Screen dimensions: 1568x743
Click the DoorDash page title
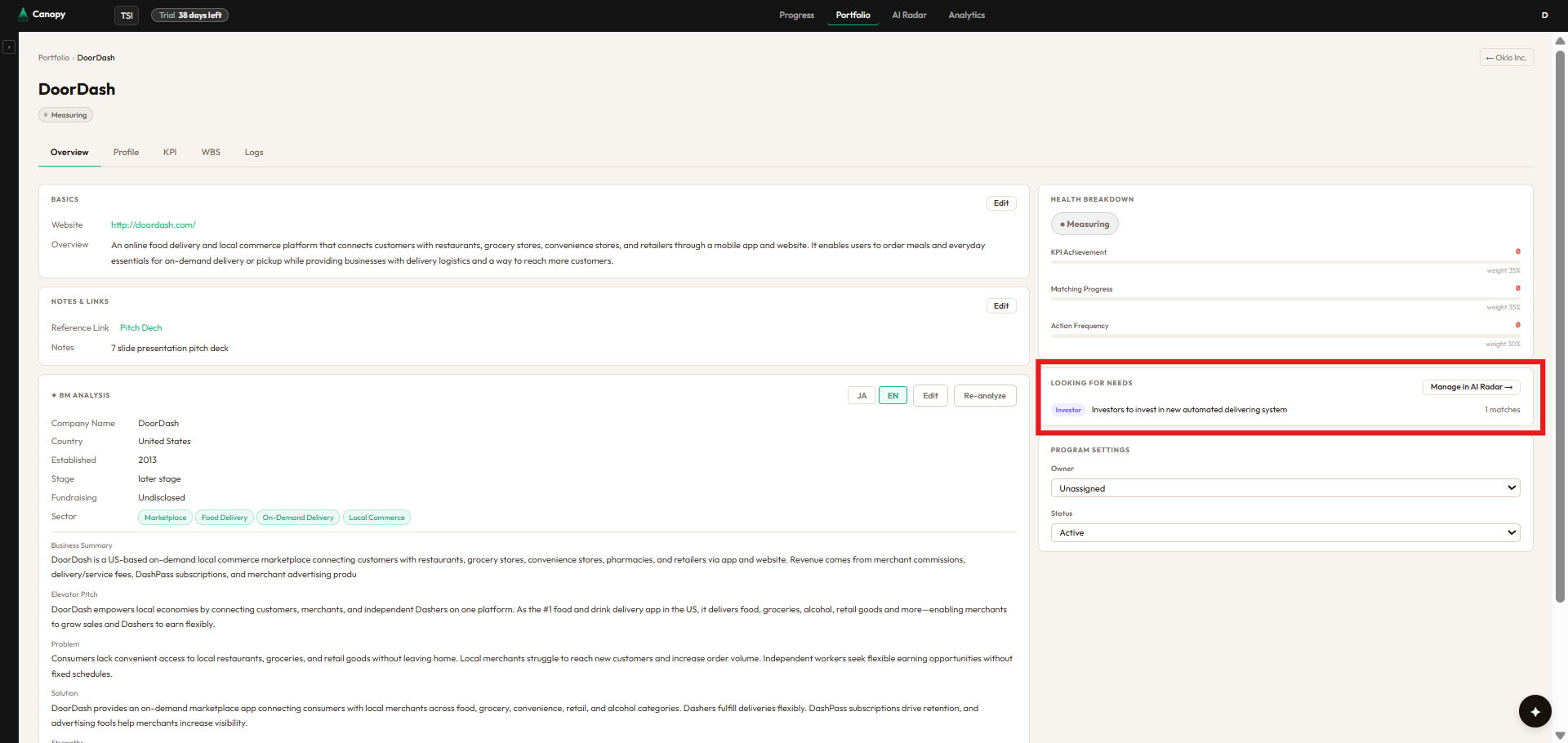(77, 90)
